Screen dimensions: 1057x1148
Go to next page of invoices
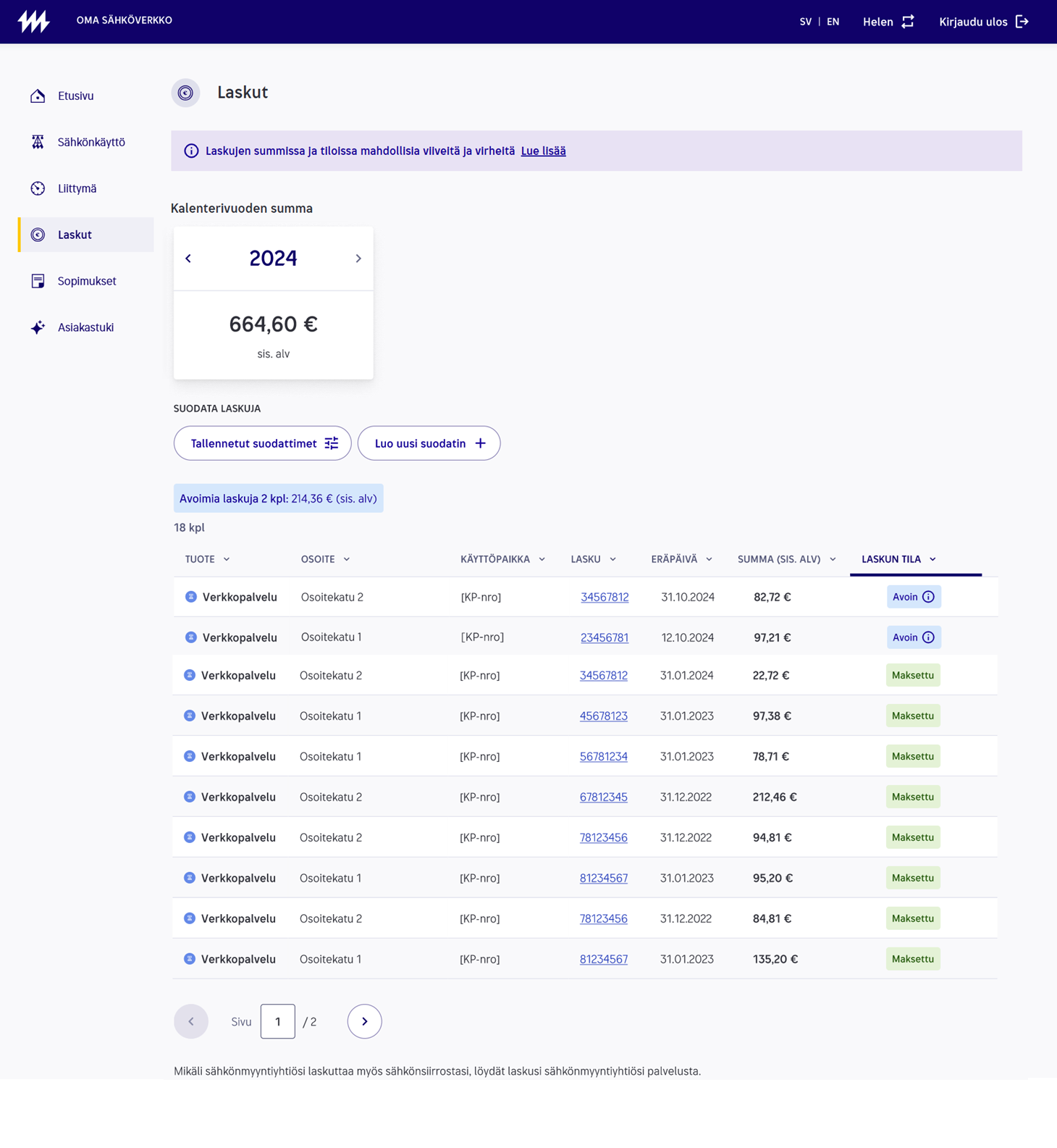tap(364, 1021)
